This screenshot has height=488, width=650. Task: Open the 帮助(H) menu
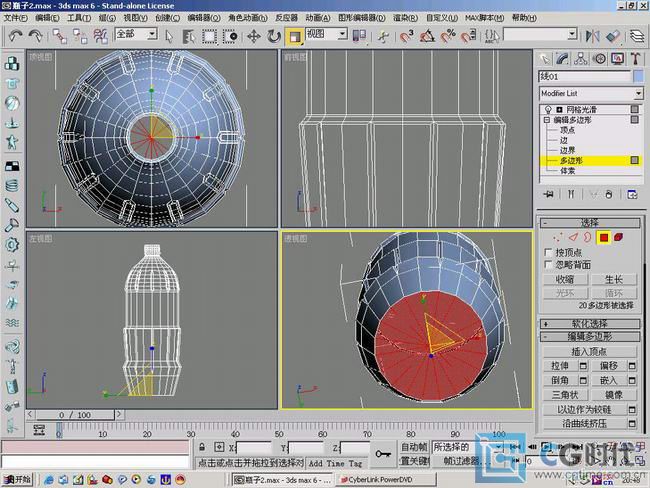524,18
